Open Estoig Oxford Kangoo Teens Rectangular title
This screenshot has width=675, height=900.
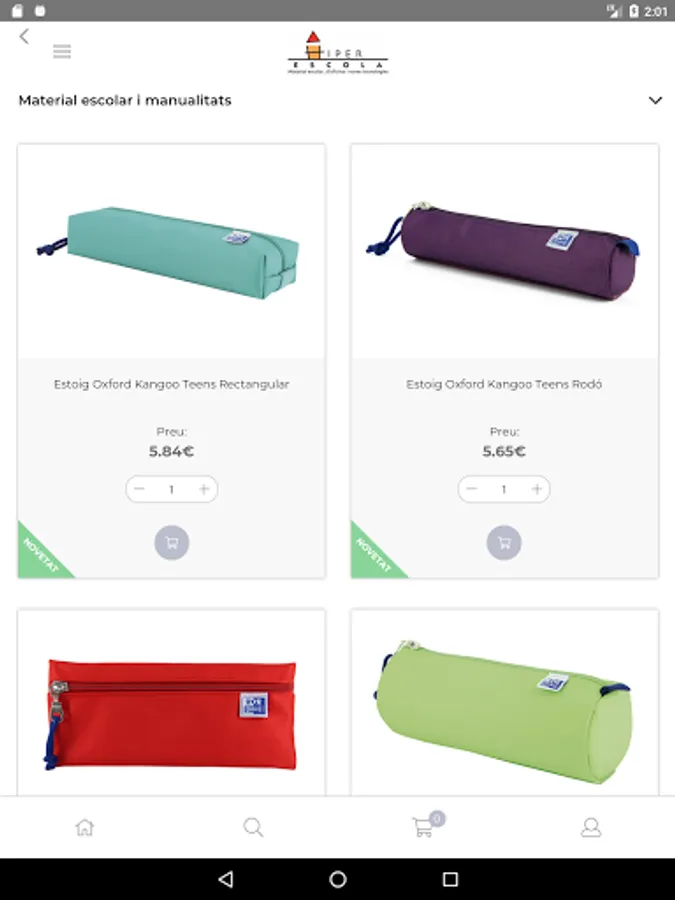pyautogui.click(x=171, y=384)
